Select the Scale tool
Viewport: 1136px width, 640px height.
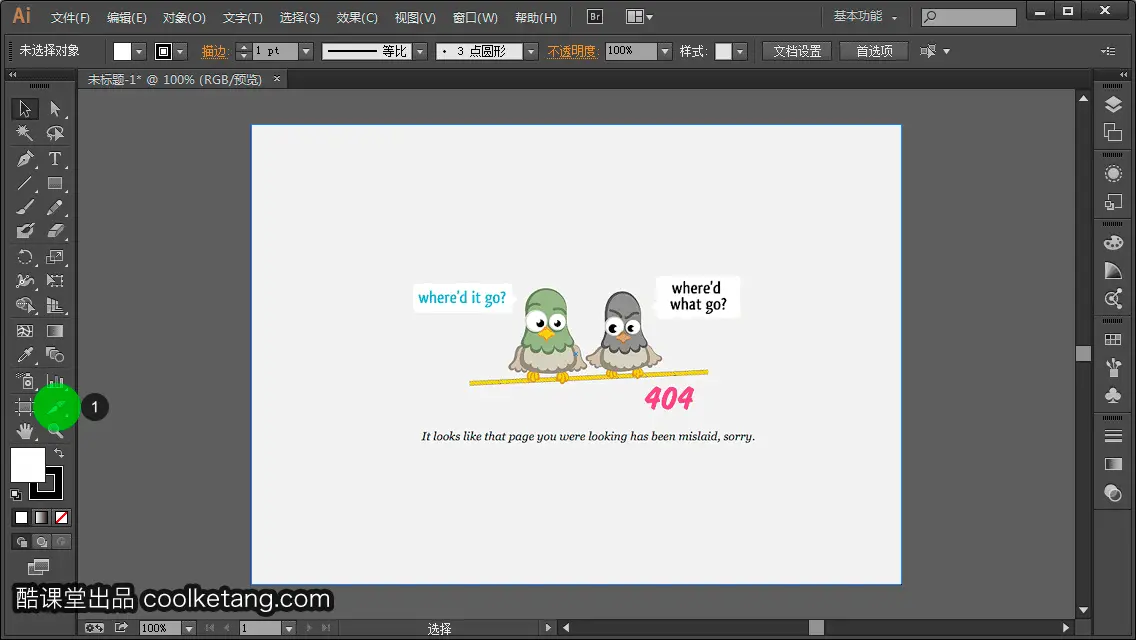[x=55, y=257]
